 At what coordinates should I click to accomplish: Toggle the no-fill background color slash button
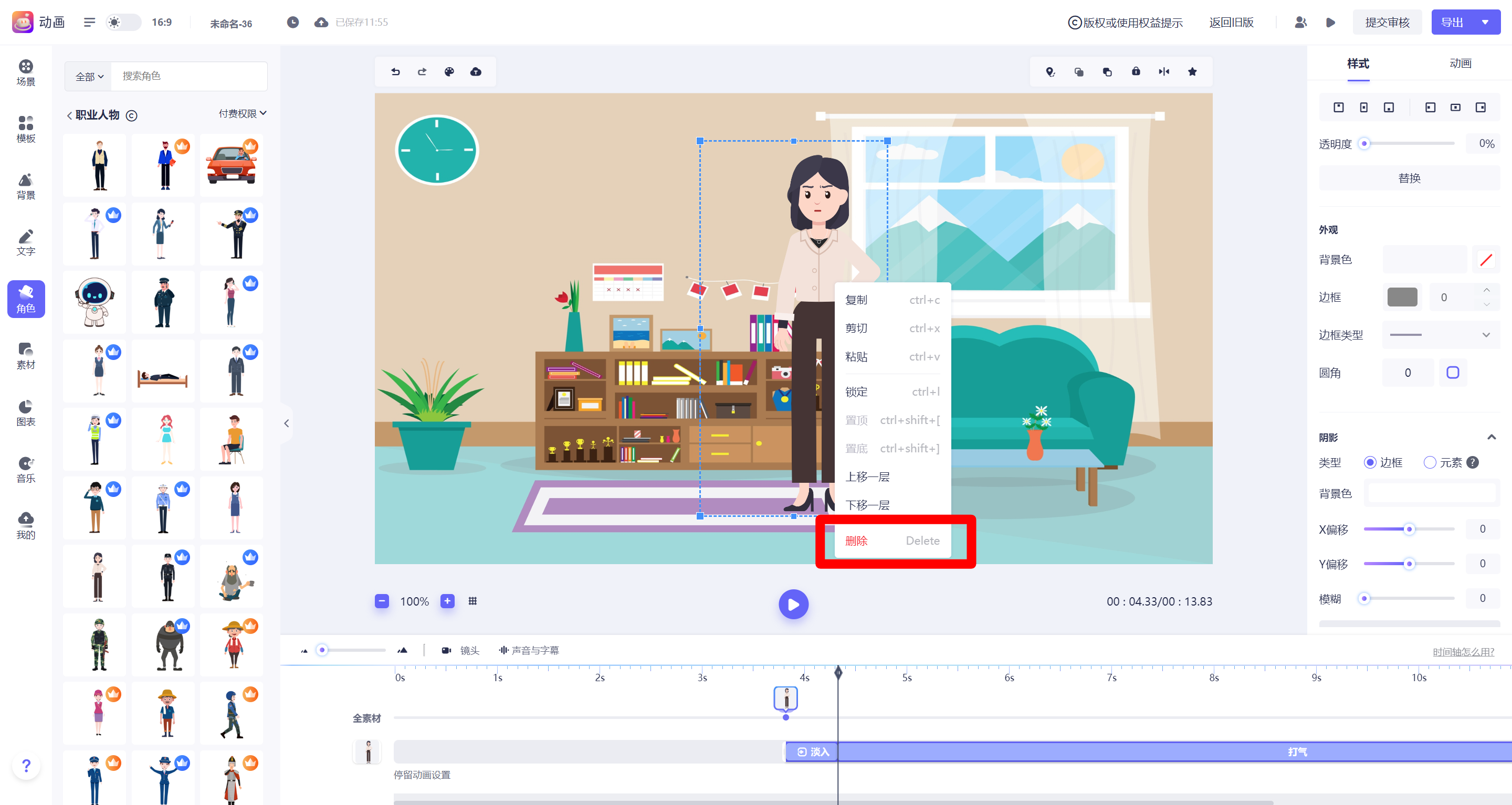coord(1486,259)
